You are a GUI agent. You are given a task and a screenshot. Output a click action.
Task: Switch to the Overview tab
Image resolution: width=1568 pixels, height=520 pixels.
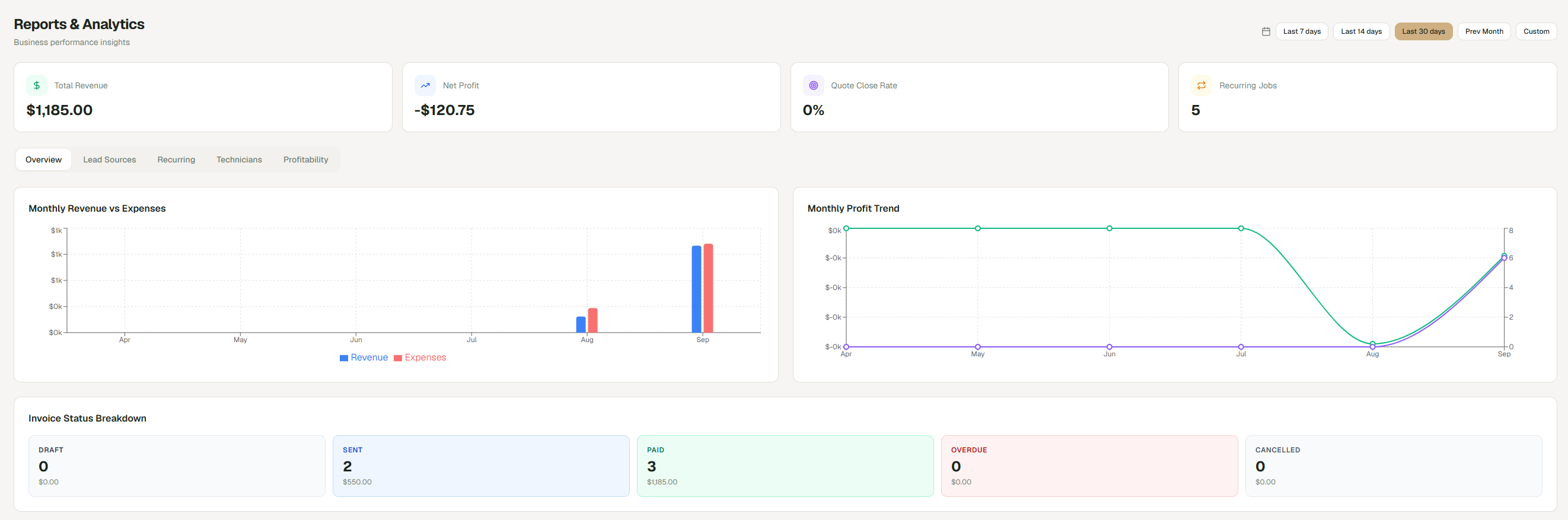(44, 159)
